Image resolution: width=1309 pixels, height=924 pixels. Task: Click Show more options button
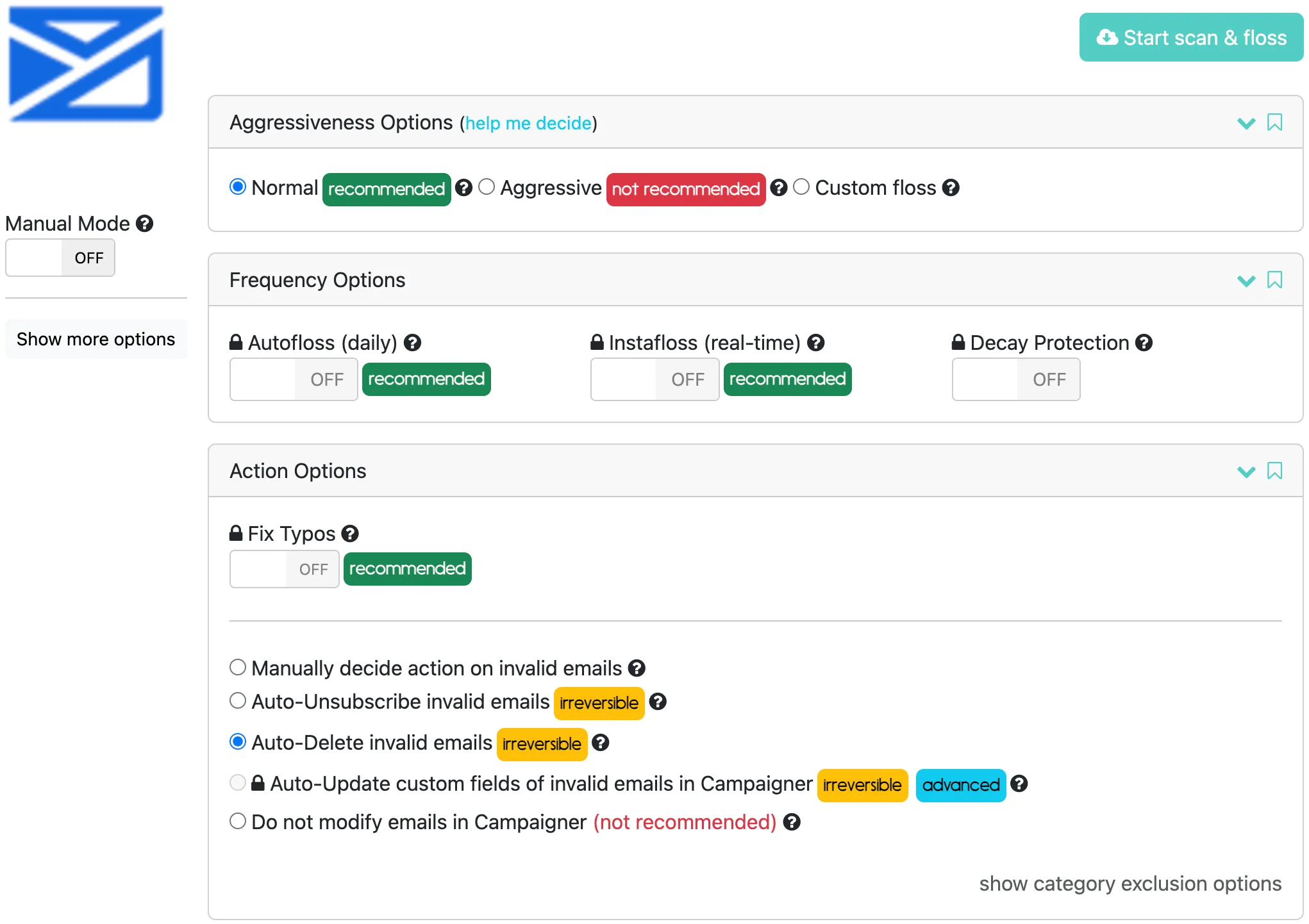(x=96, y=339)
